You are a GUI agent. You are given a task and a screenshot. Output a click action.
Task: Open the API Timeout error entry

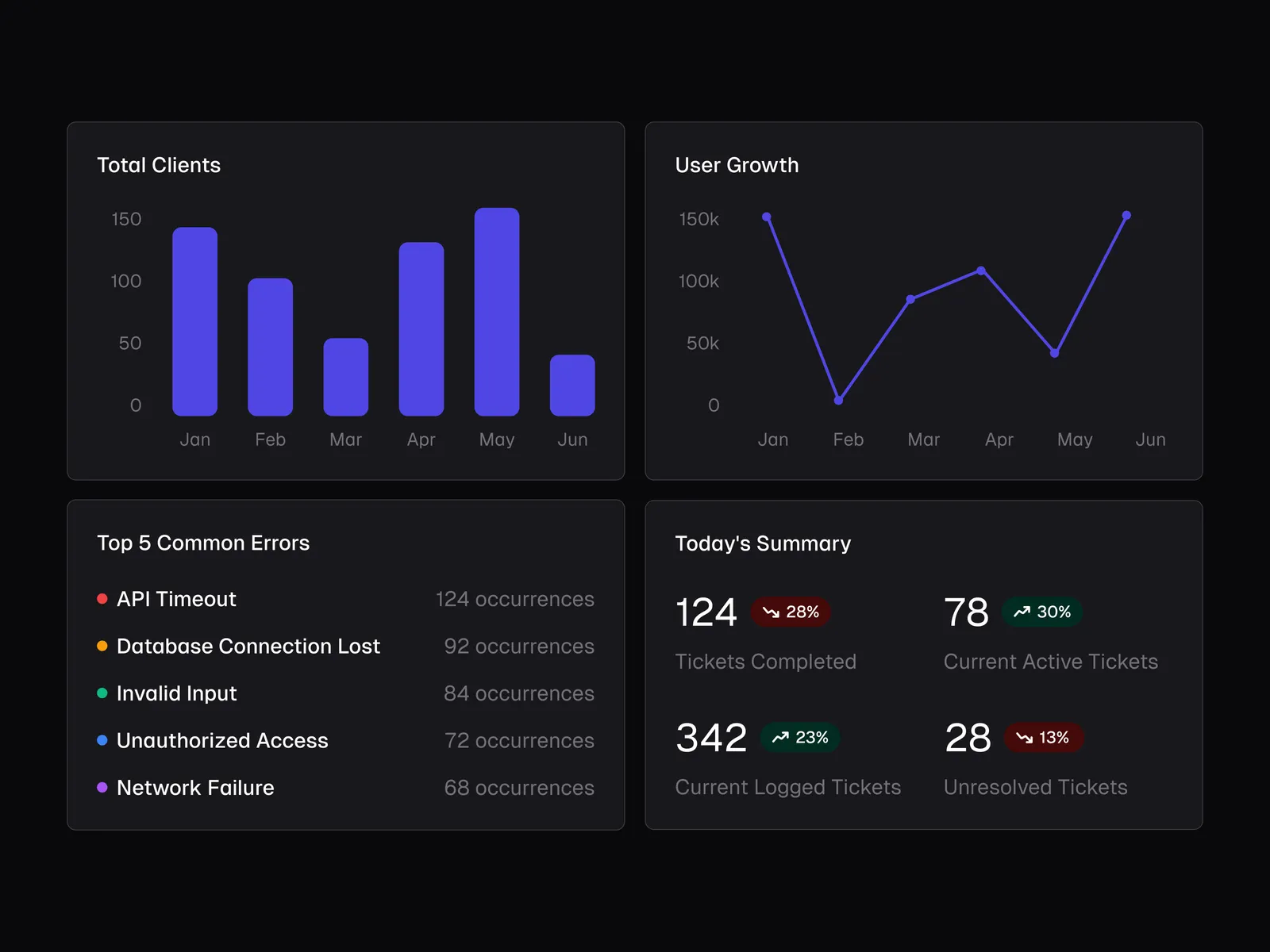(176, 599)
